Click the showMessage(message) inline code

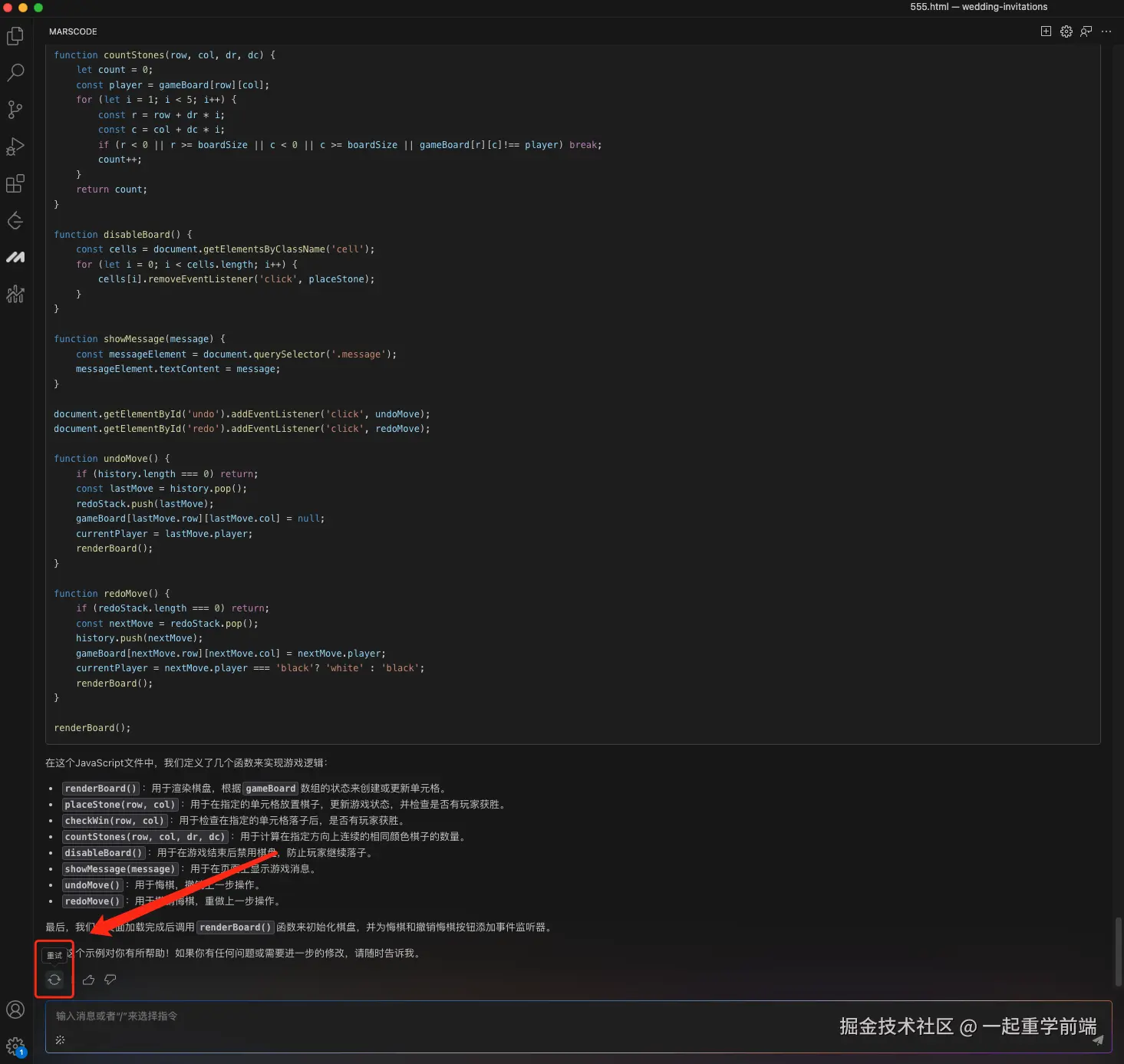(x=120, y=869)
